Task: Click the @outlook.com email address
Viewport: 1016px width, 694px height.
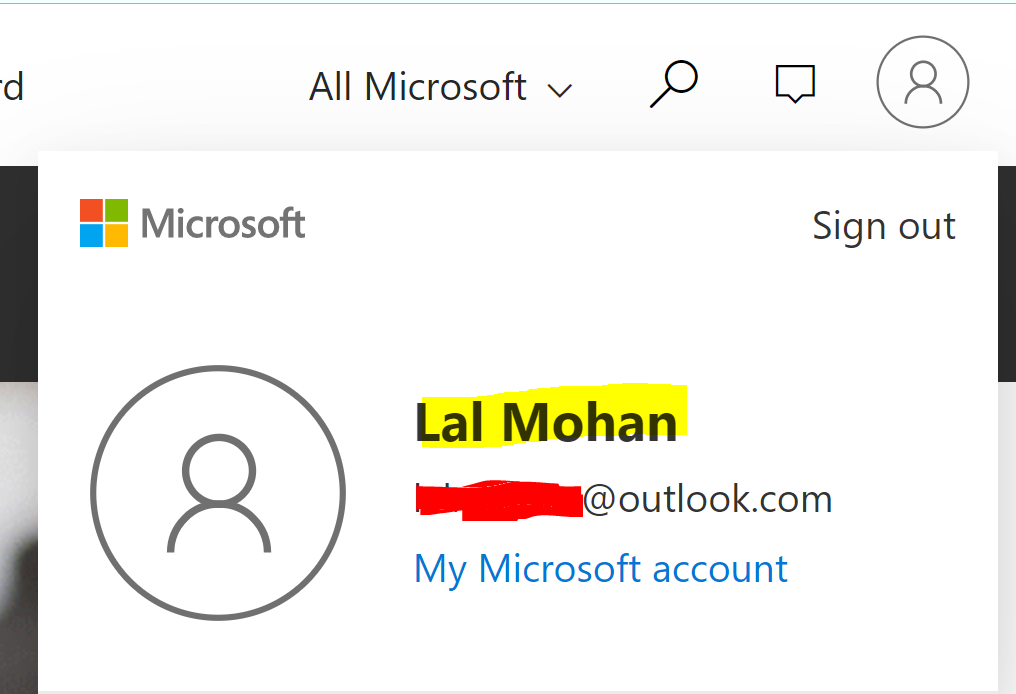Action: (707, 498)
